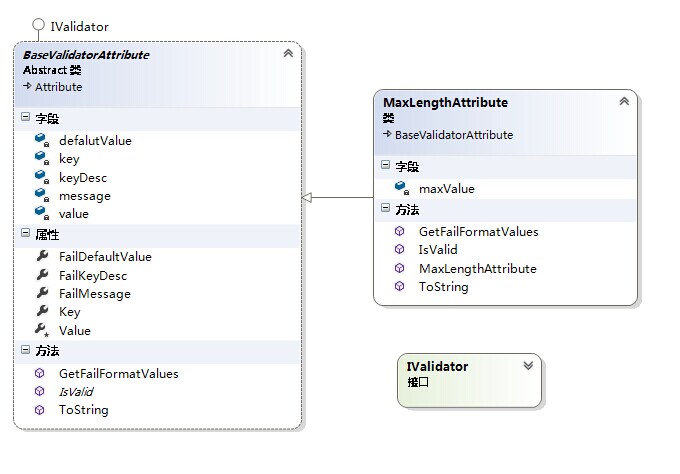Image resolution: width=680 pixels, height=474 pixels.
Task: Click MaxLengthAttribute's ToString method cube icon
Action: (399, 286)
